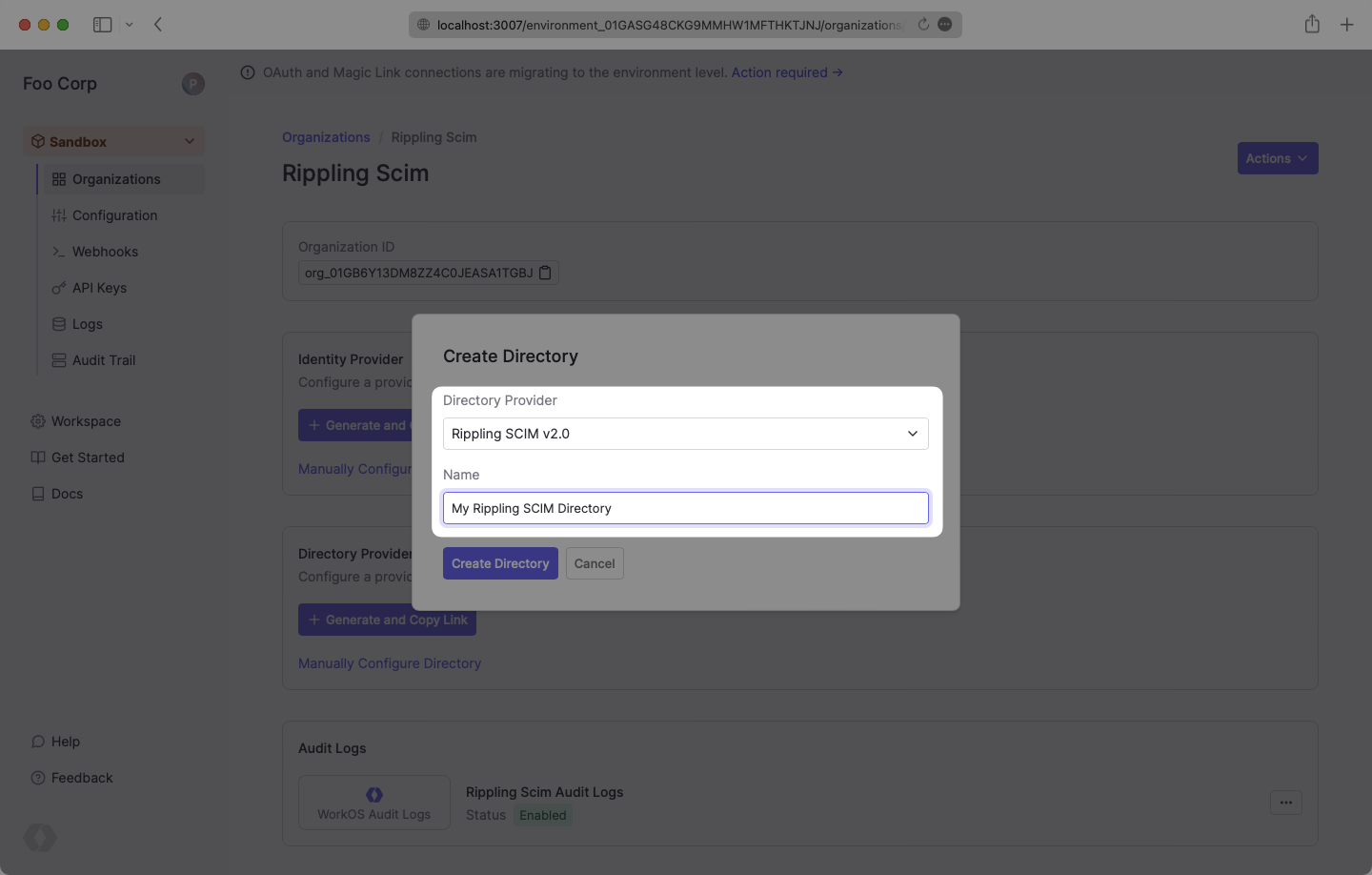Click the WorkOS logo icon at bottom left
The width and height of the screenshot is (1372, 875).
(x=40, y=837)
